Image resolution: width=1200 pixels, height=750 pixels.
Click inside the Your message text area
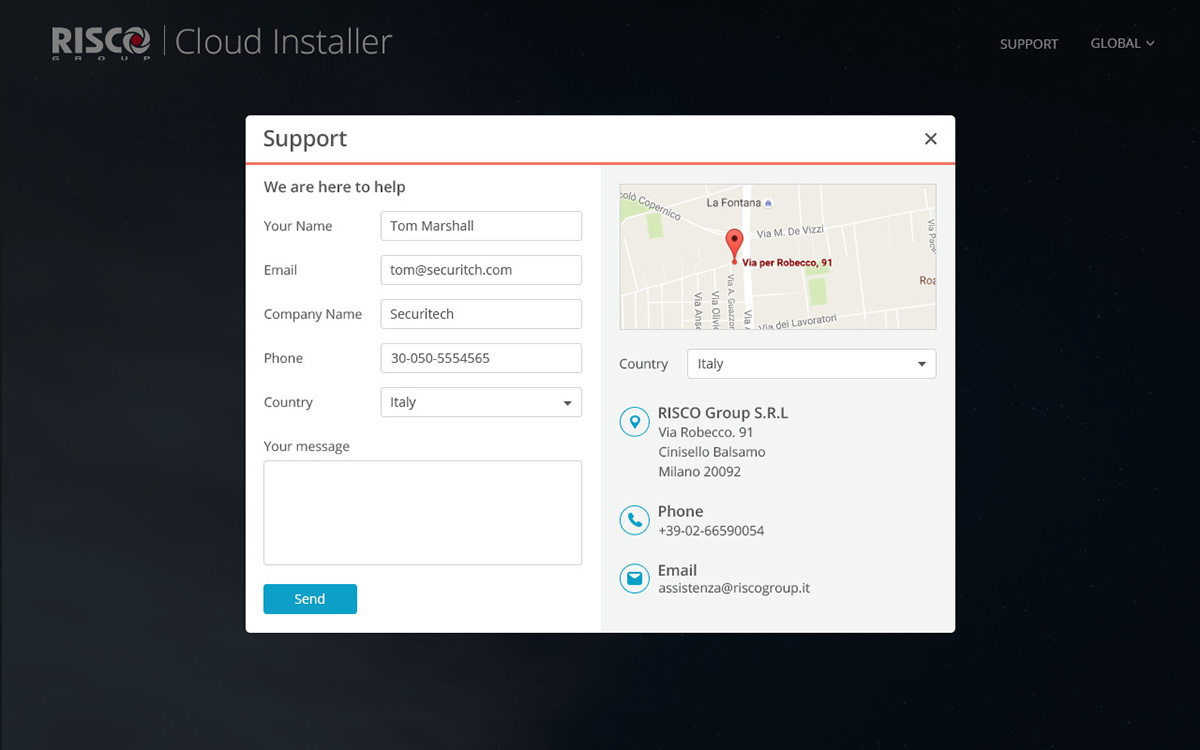(423, 513)
